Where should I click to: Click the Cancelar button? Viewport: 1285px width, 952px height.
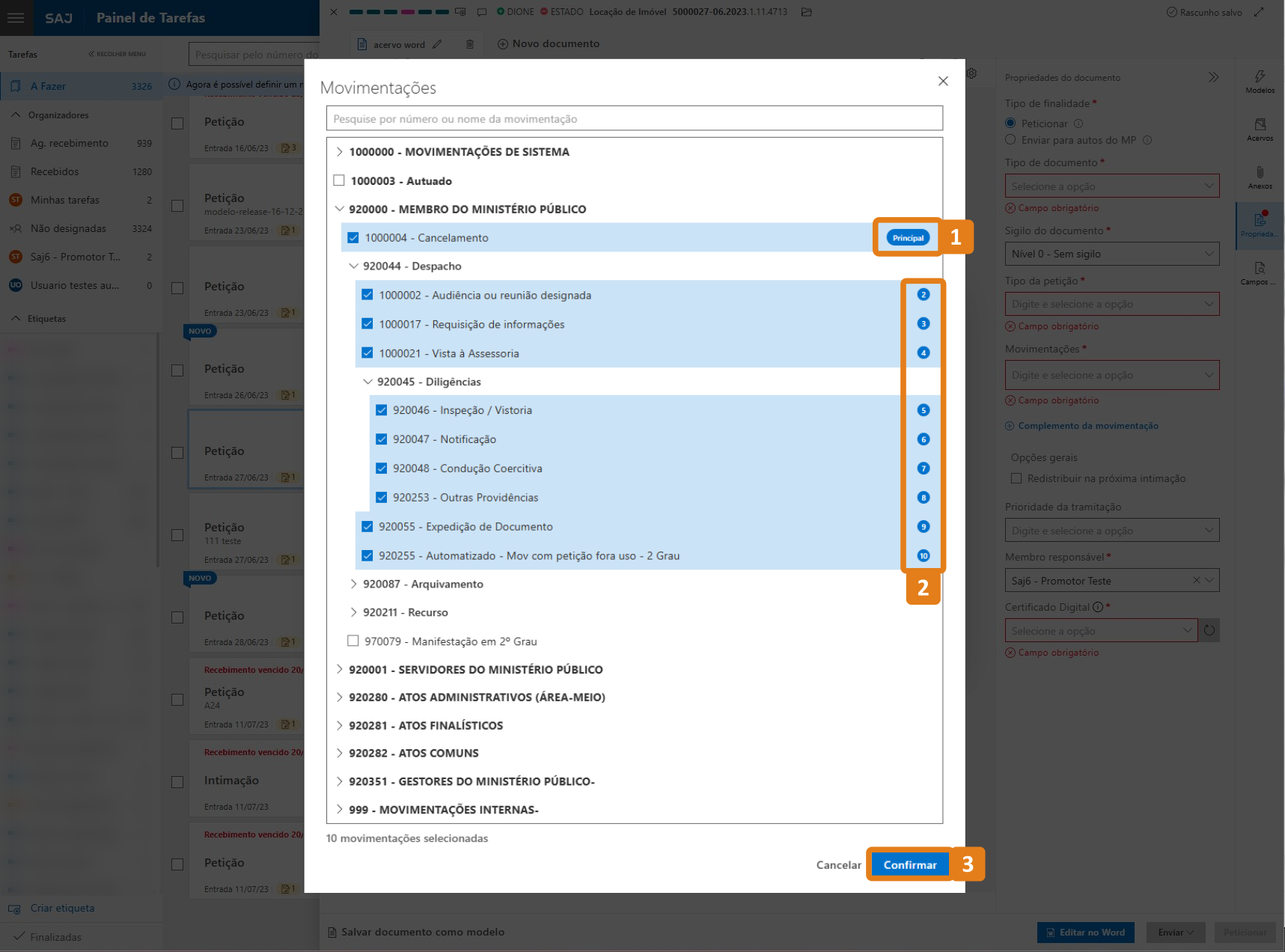tap(838, 864)
